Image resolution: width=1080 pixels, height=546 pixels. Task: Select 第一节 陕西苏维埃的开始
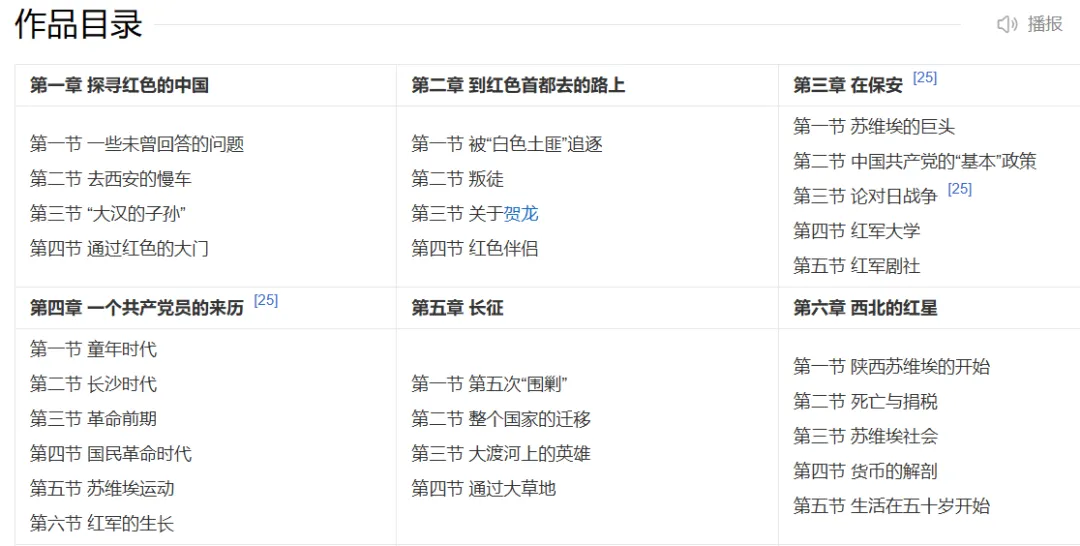tap(891, 366)
